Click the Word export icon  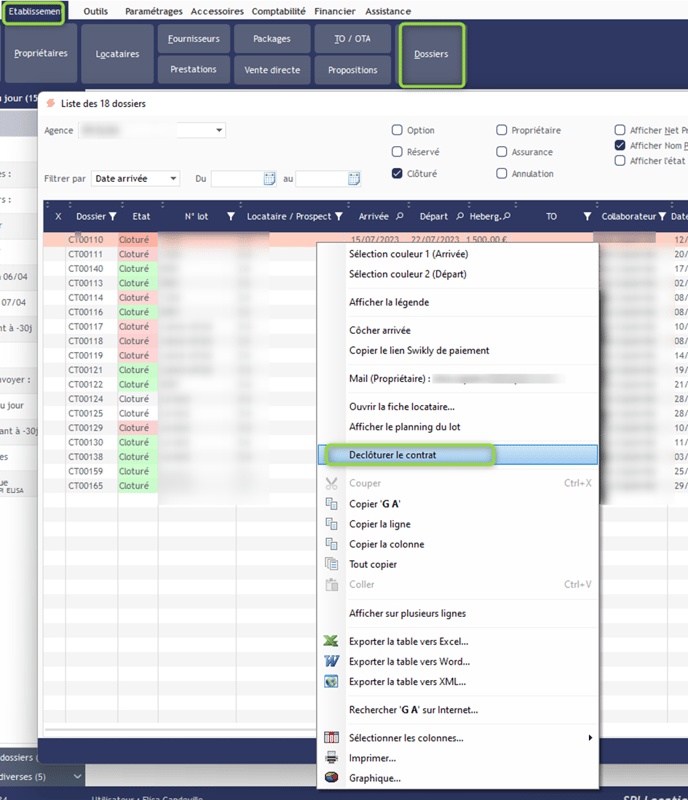tap(331, 661)
